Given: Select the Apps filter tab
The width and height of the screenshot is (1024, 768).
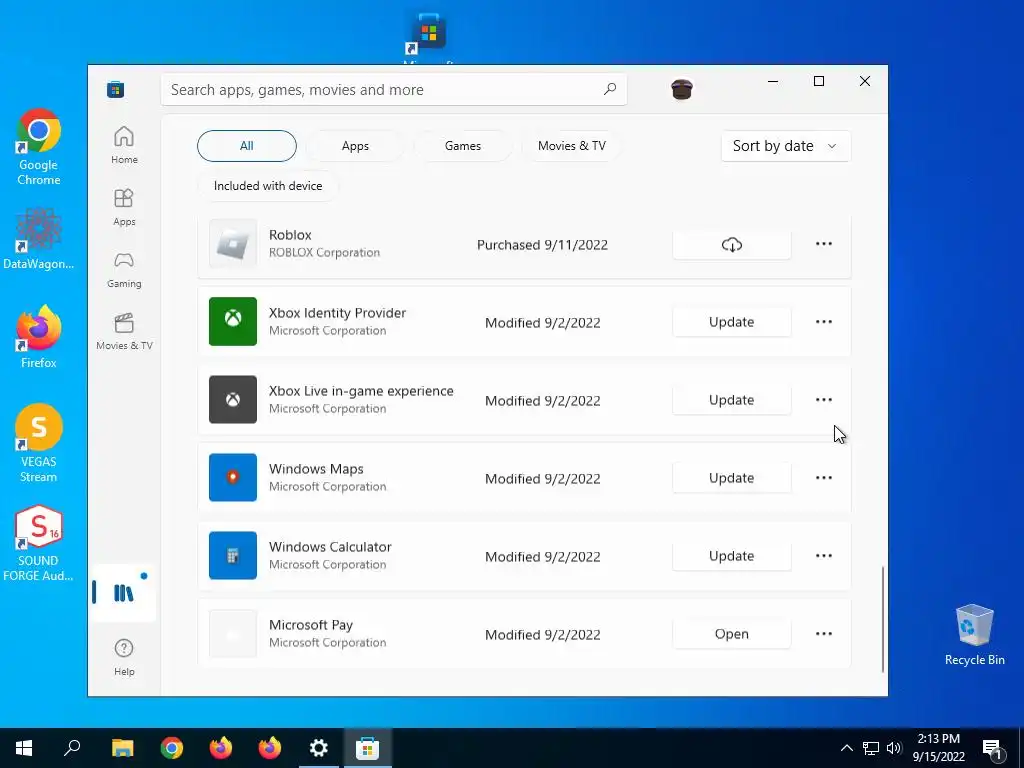Looking at the screenshot, I should click(355, 146).
